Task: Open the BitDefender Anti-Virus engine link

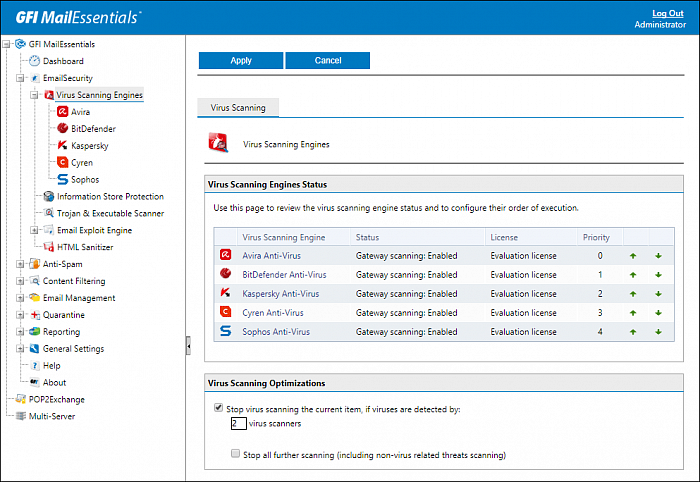Action: 284,275
